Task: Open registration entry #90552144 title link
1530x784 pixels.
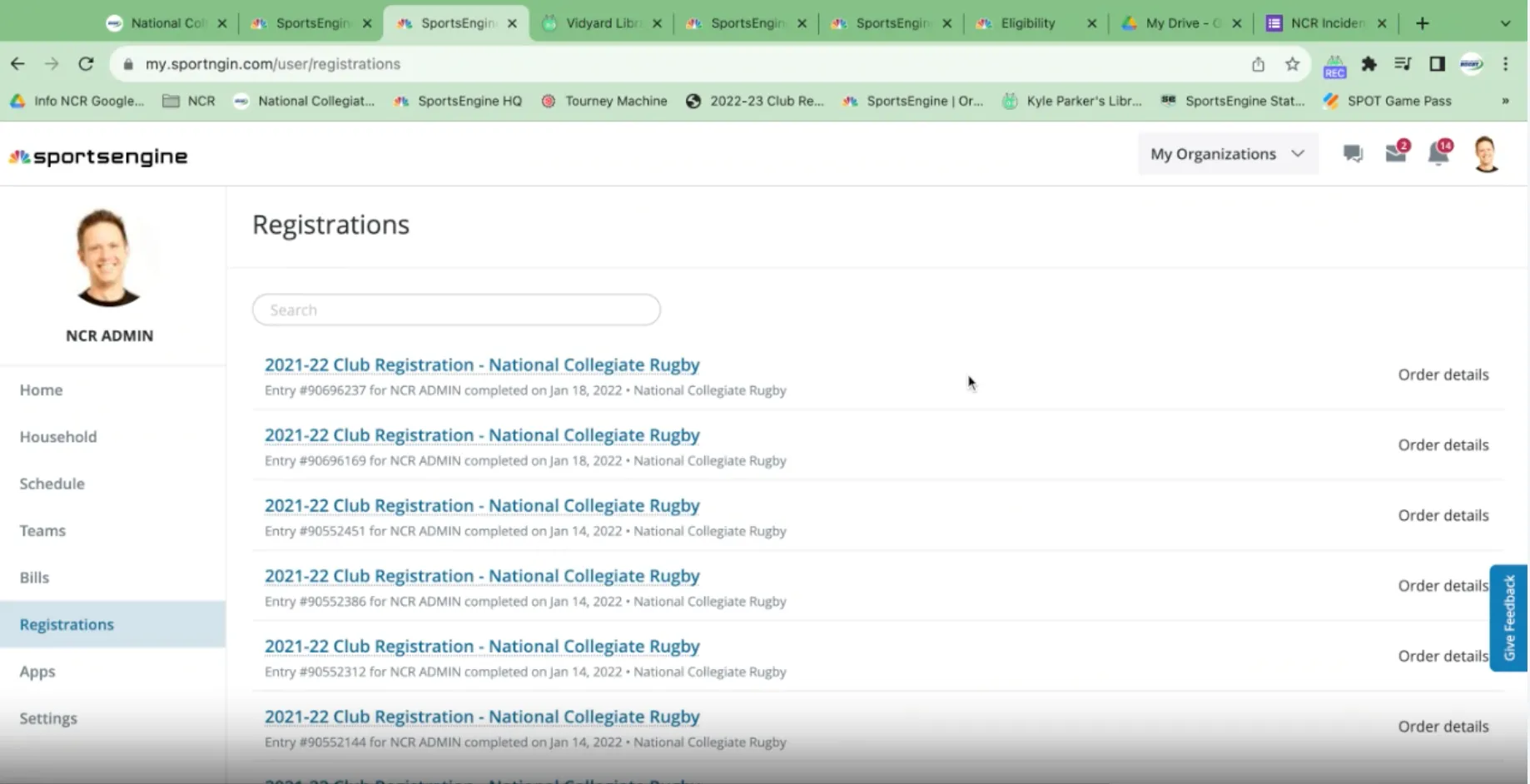Action: [x=482, y=717]
